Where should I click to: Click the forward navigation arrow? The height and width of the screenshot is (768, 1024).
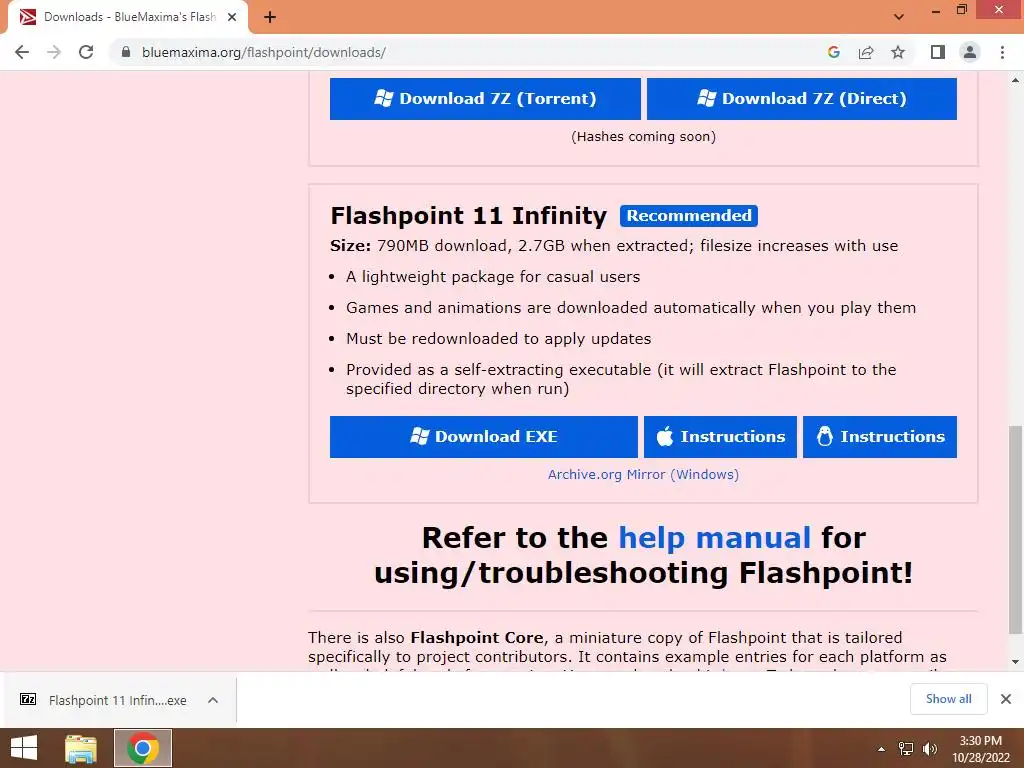pos(54,52)
